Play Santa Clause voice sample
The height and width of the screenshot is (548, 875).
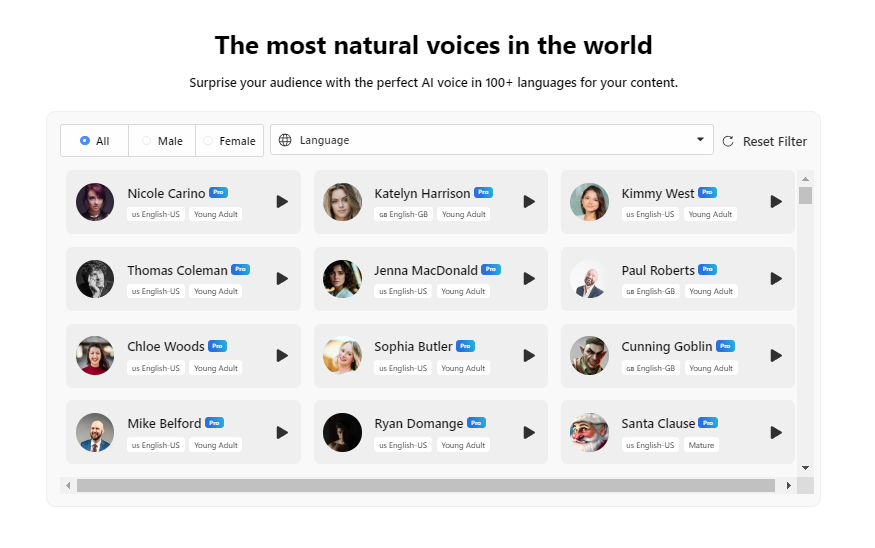pos(776,432)
